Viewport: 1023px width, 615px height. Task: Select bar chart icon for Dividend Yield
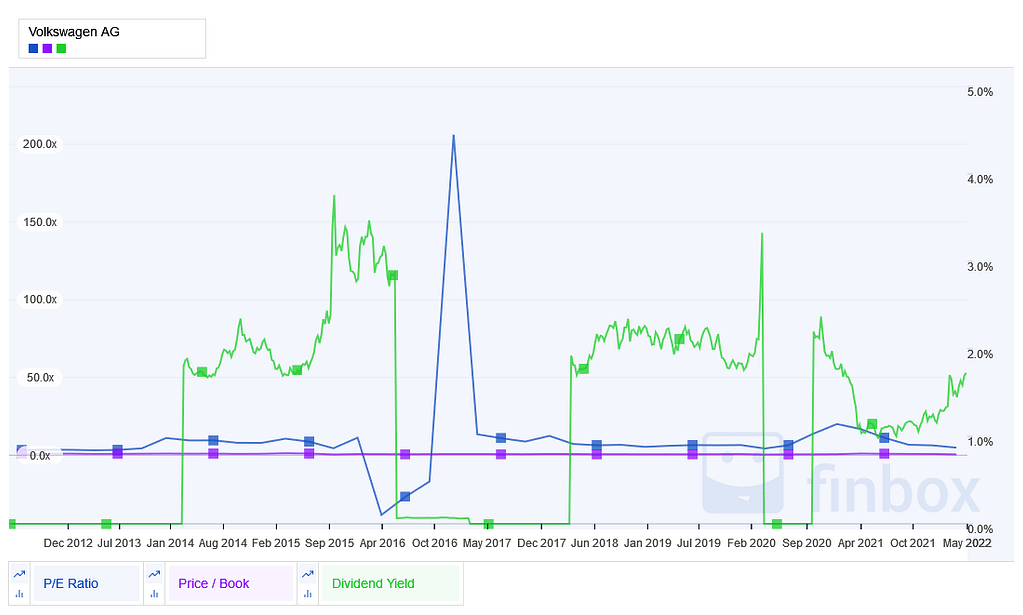307,593
